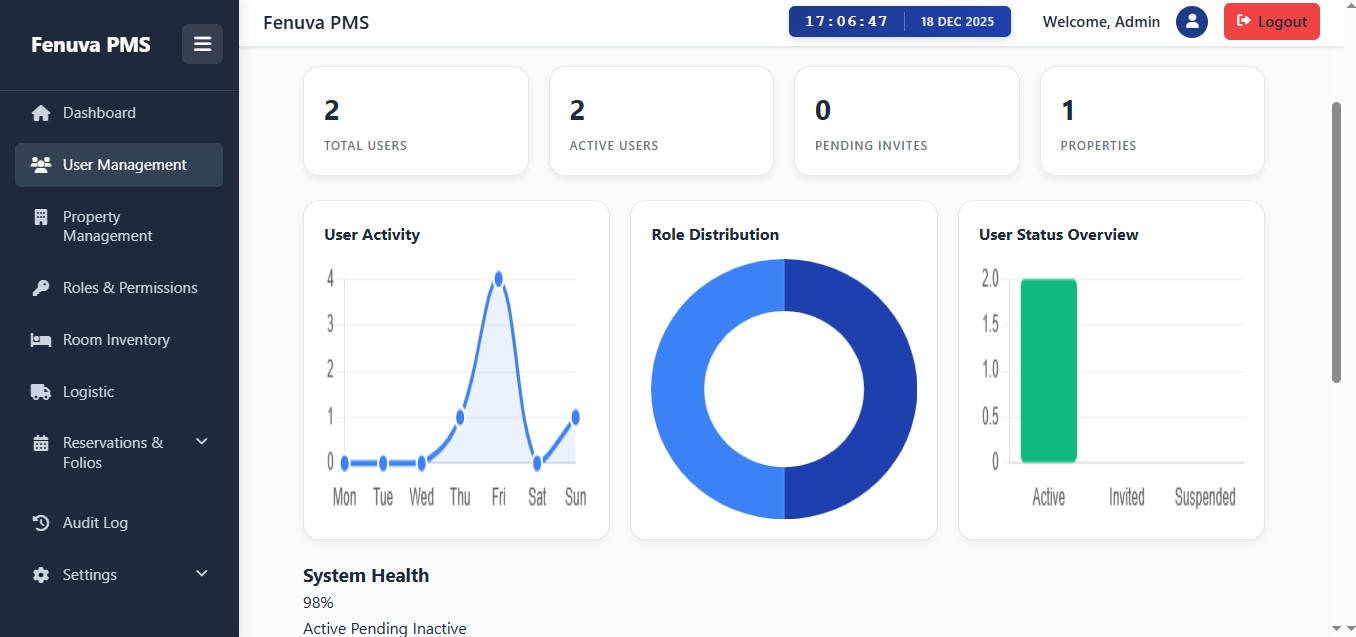The image size is (1356, 637).
Task: Toggle the sidebar with the hamburger button
Action: click(202, 44)
